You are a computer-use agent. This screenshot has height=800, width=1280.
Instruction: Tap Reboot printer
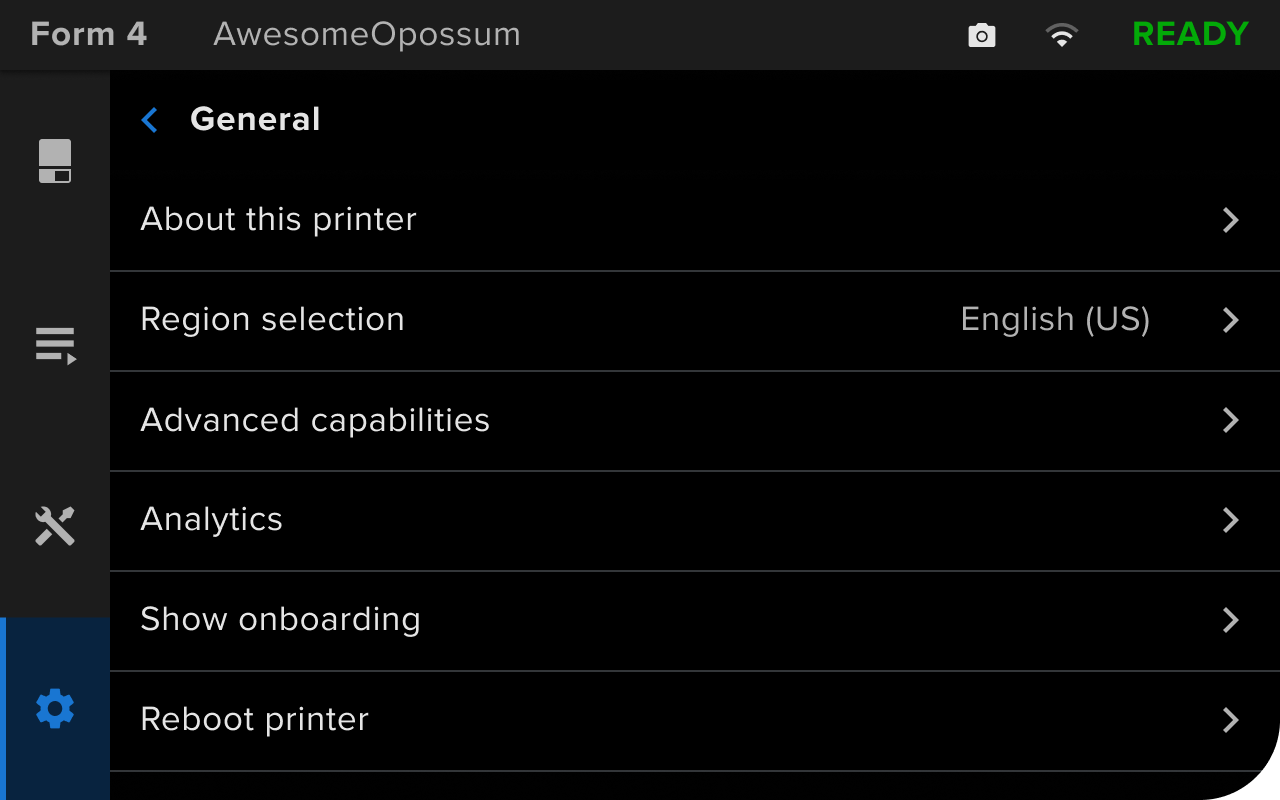[x=254, y=719]
